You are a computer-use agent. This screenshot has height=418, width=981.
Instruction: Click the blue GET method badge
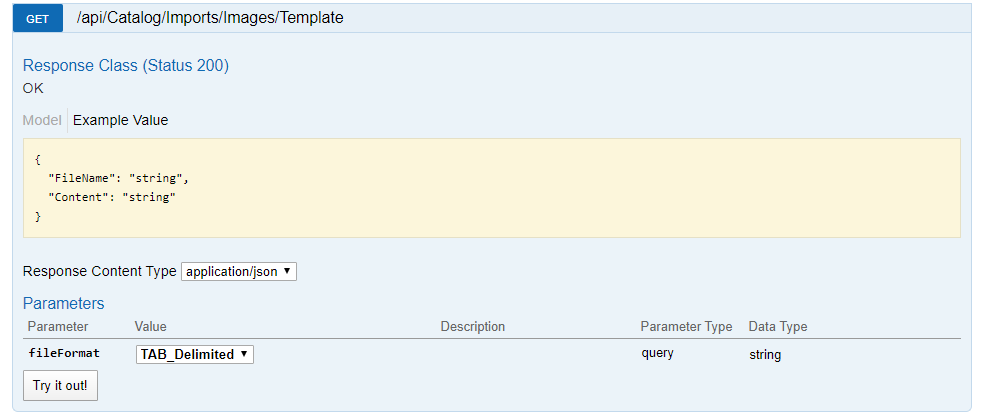pyautogui.click(x=38, y=18)
